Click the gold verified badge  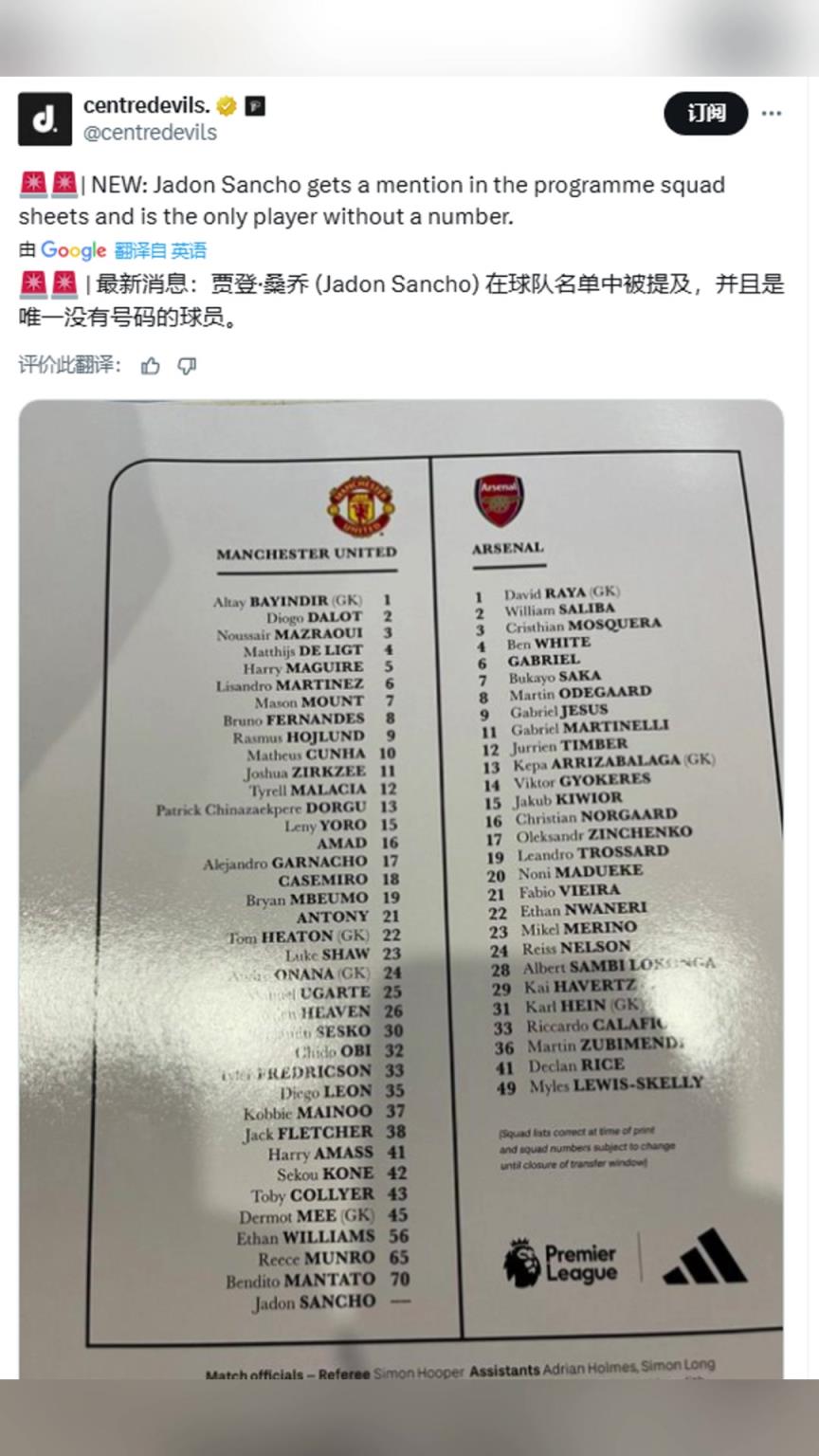coord(227,105)
